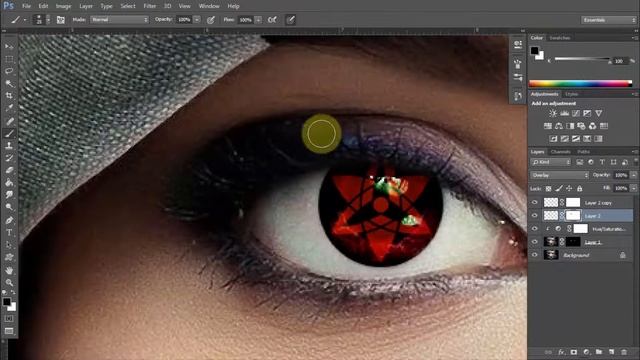This screenshot has width=640, height=360.
Task: Select the Clone Stamp tool
Action: tap(9, 146)
